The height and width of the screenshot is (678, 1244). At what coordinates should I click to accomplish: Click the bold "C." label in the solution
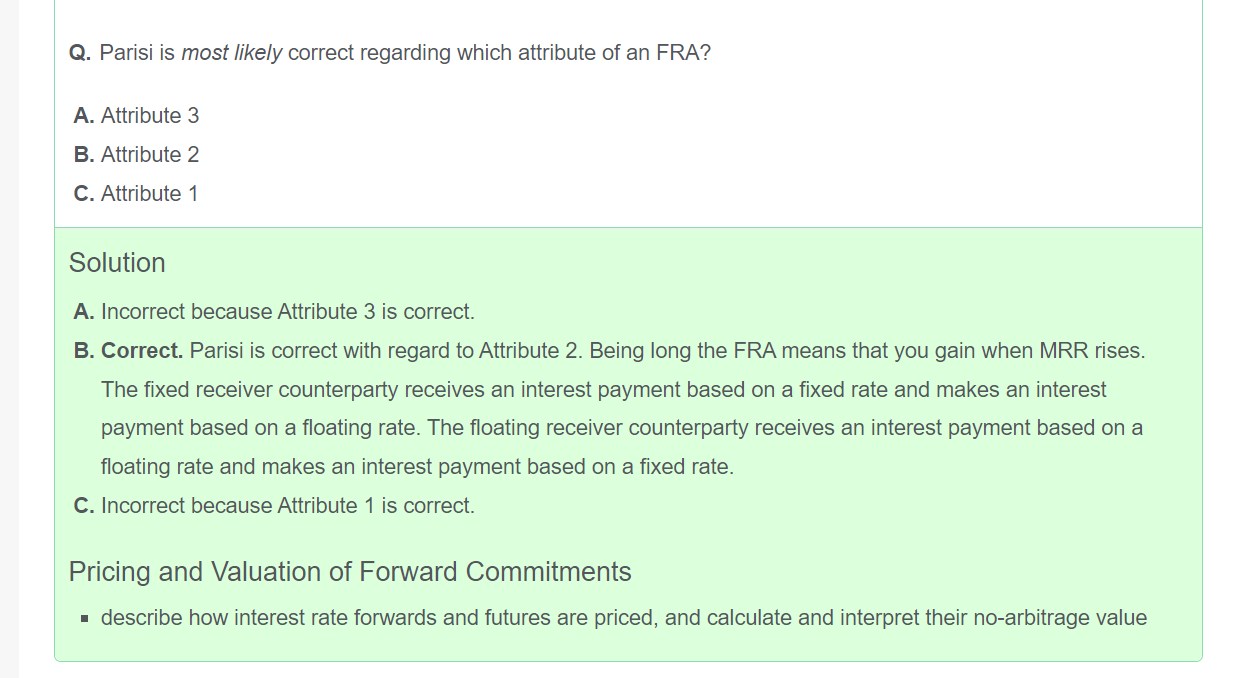pos(84,506)
